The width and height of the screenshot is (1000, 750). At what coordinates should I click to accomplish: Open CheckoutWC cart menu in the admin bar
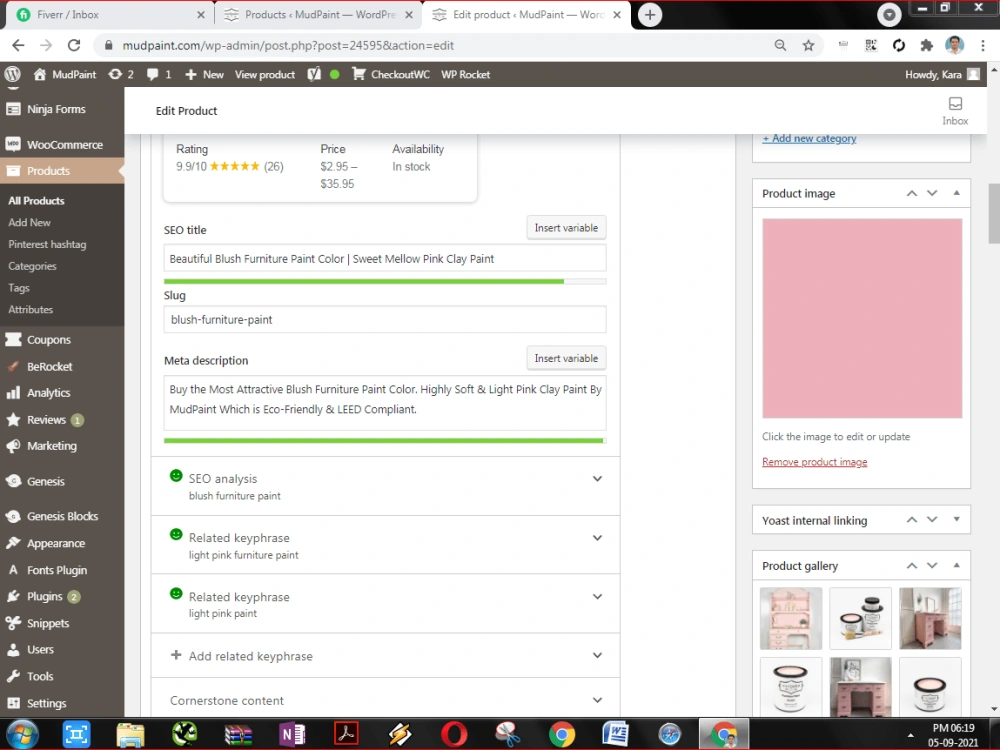(391, 75)
